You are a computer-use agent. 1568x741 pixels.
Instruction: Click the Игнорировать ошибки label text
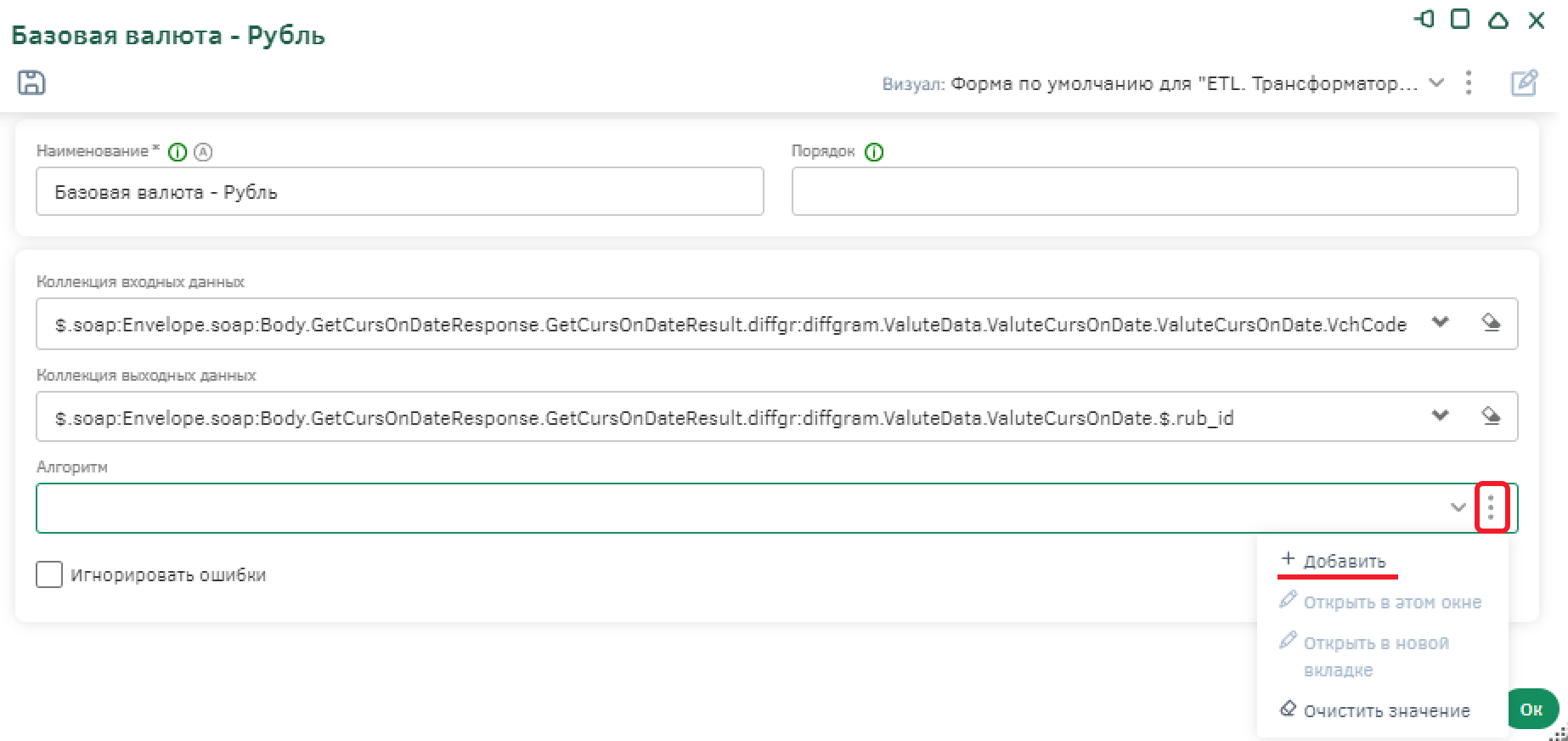click(x=168, y=575)
